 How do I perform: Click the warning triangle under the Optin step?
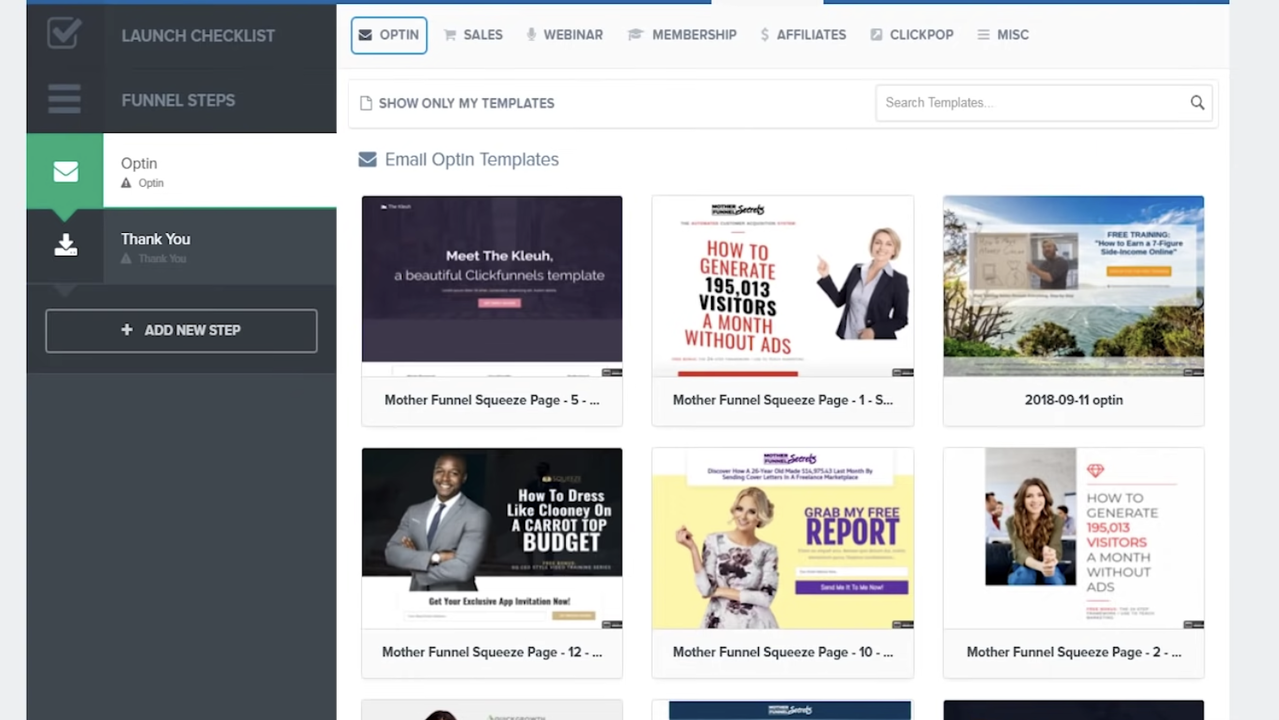click(128, 182)
